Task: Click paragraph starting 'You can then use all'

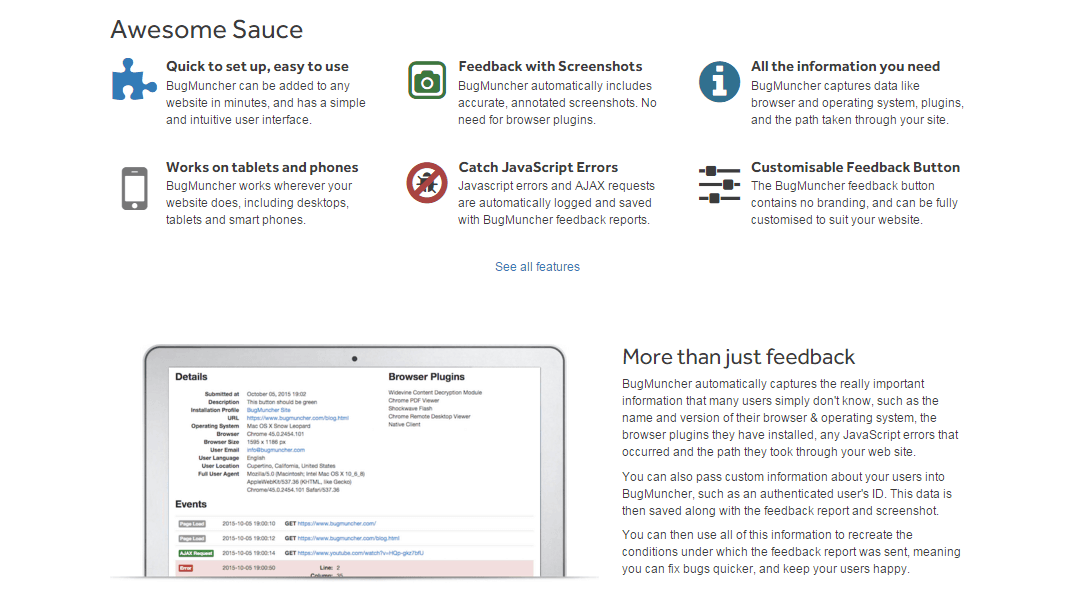Action: coord(791,552)
